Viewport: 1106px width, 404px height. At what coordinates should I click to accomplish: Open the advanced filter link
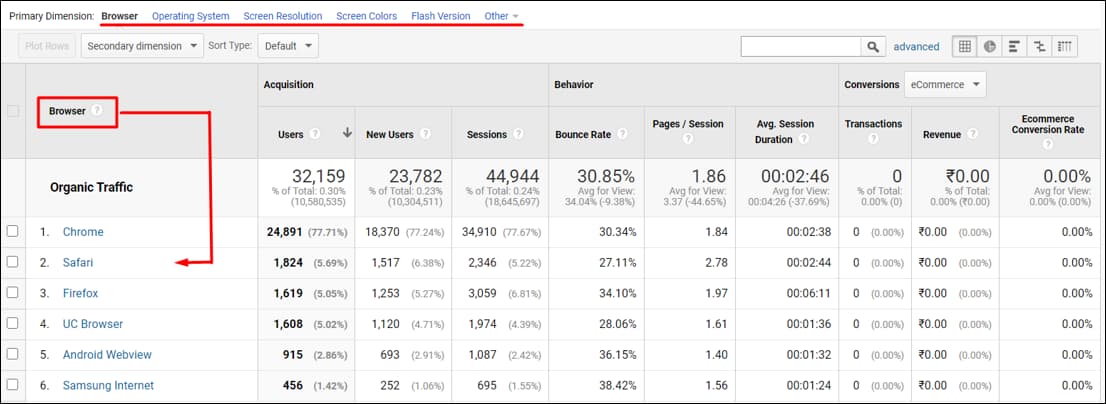[916, 47]
